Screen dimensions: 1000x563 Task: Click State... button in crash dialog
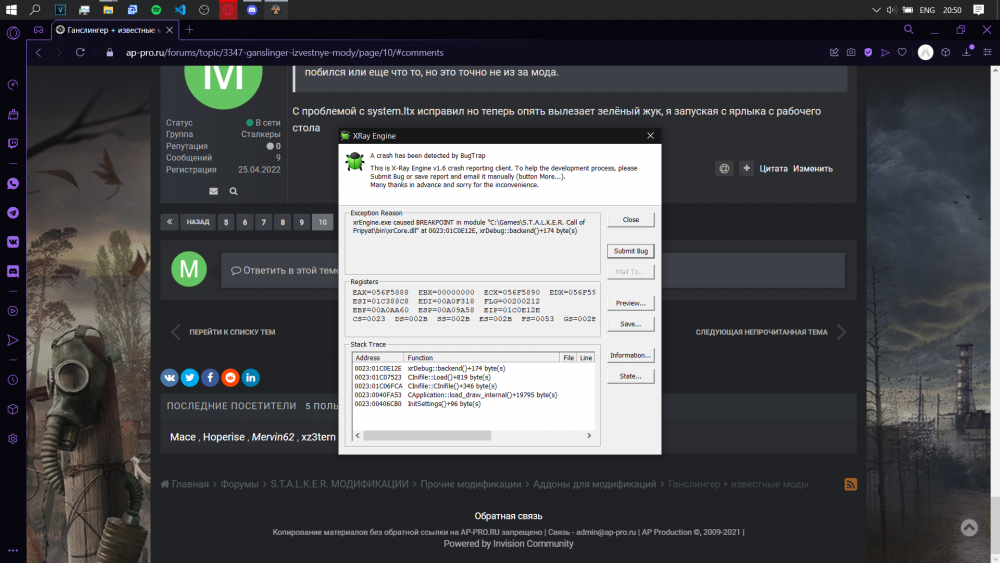[631, 376]
